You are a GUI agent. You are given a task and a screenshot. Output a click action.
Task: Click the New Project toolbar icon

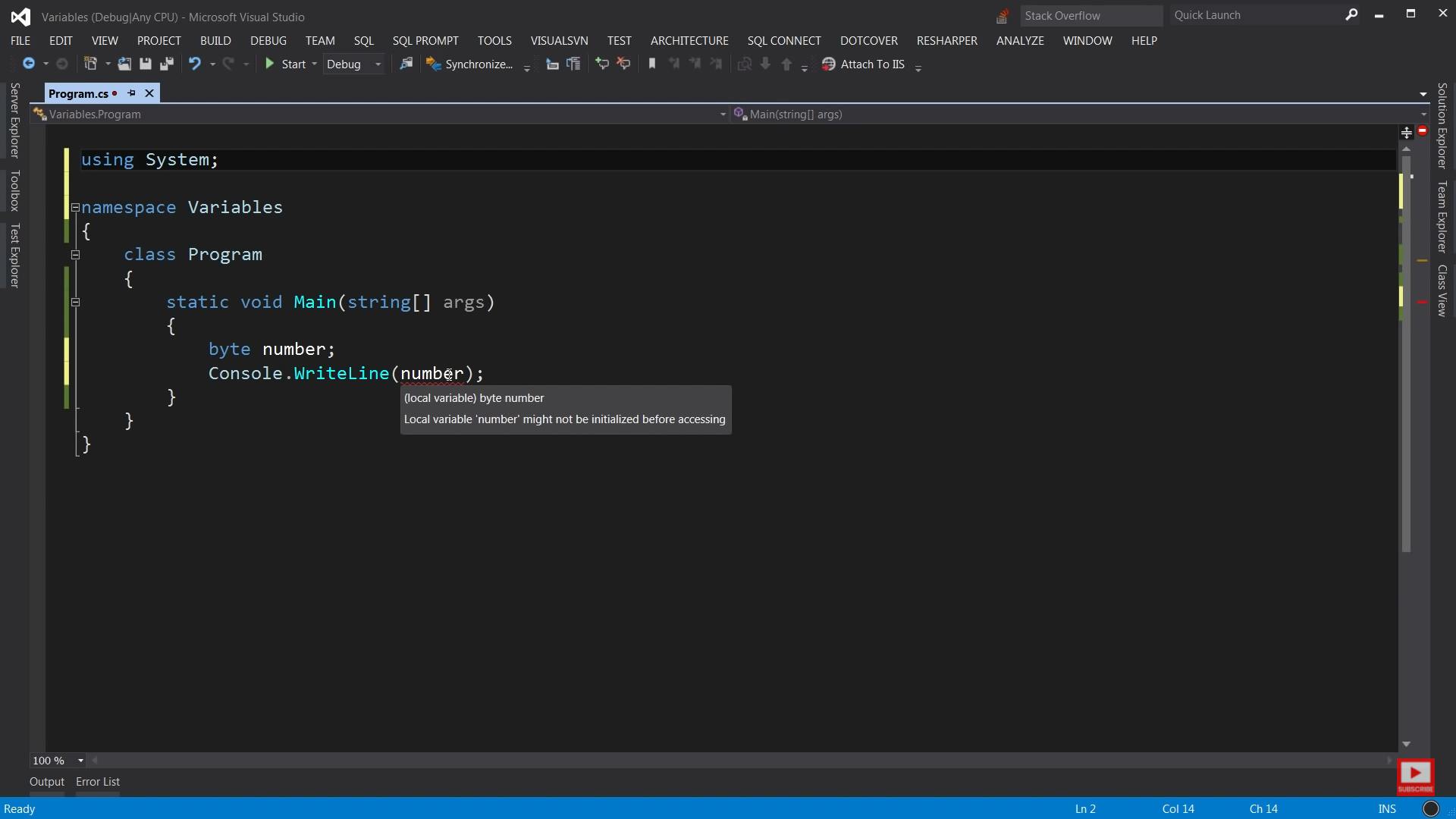point(90,64)
